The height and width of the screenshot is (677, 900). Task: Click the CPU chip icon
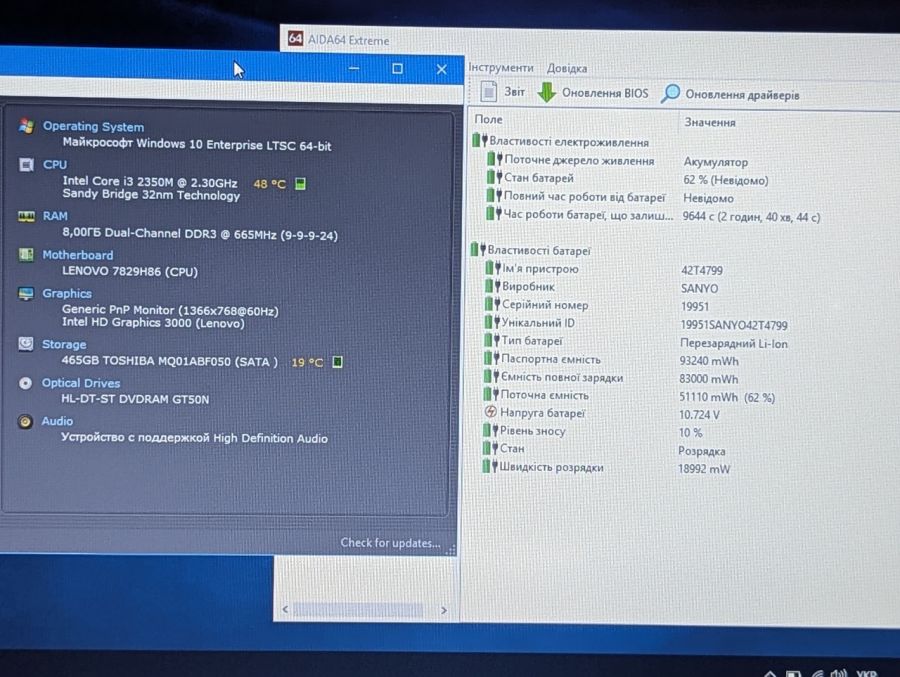[26, 165]
